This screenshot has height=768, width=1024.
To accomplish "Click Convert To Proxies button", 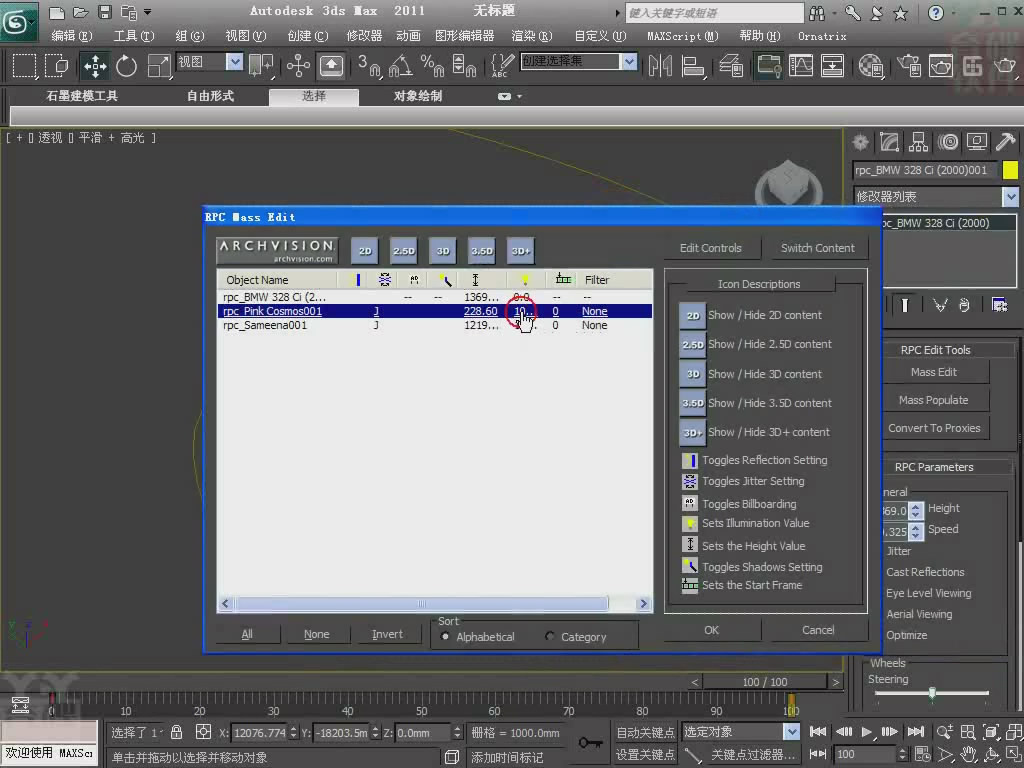I will pos(934,428).
